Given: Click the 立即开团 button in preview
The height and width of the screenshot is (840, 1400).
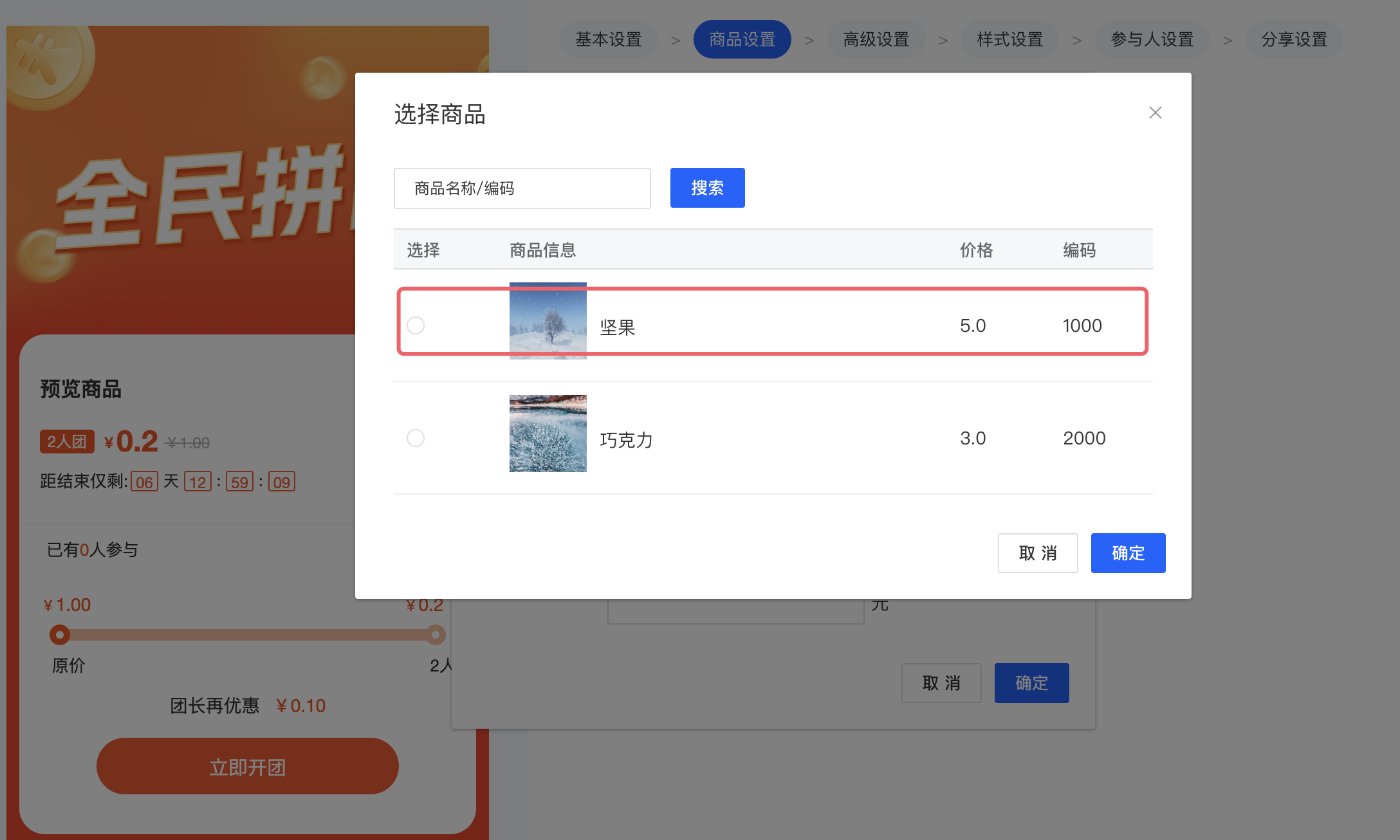Looking at the screenshot, I should point(248,766).
